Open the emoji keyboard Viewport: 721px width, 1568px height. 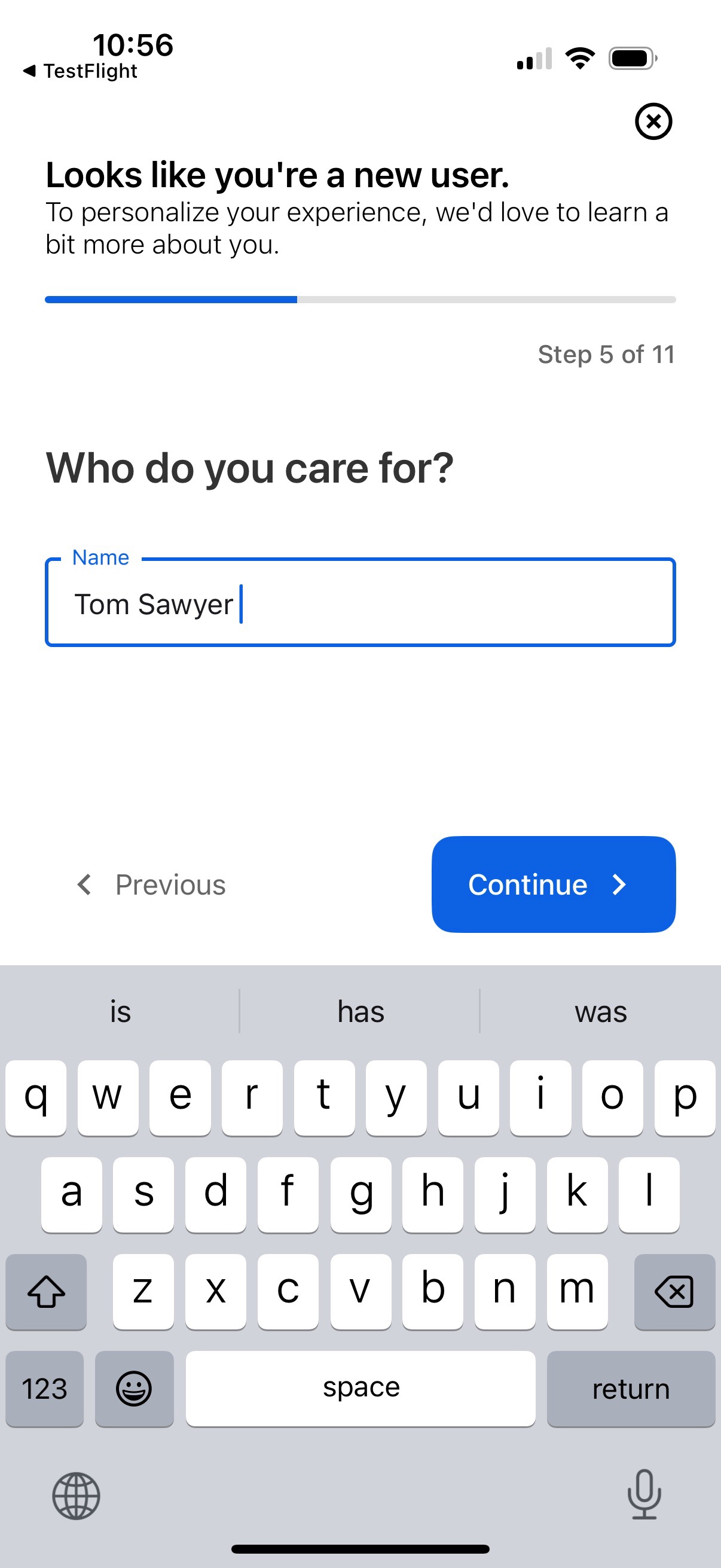134,1389
